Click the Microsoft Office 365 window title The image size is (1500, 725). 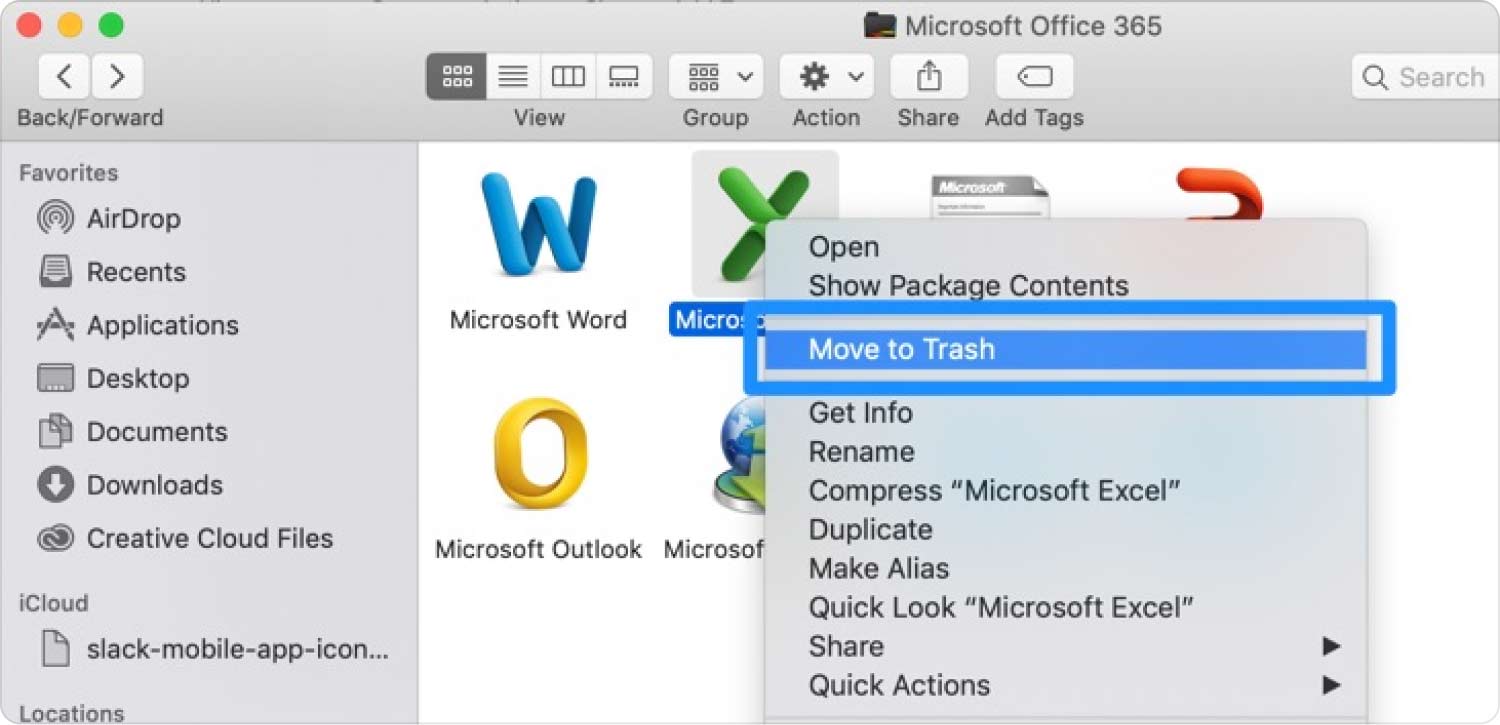point(1033,25)
